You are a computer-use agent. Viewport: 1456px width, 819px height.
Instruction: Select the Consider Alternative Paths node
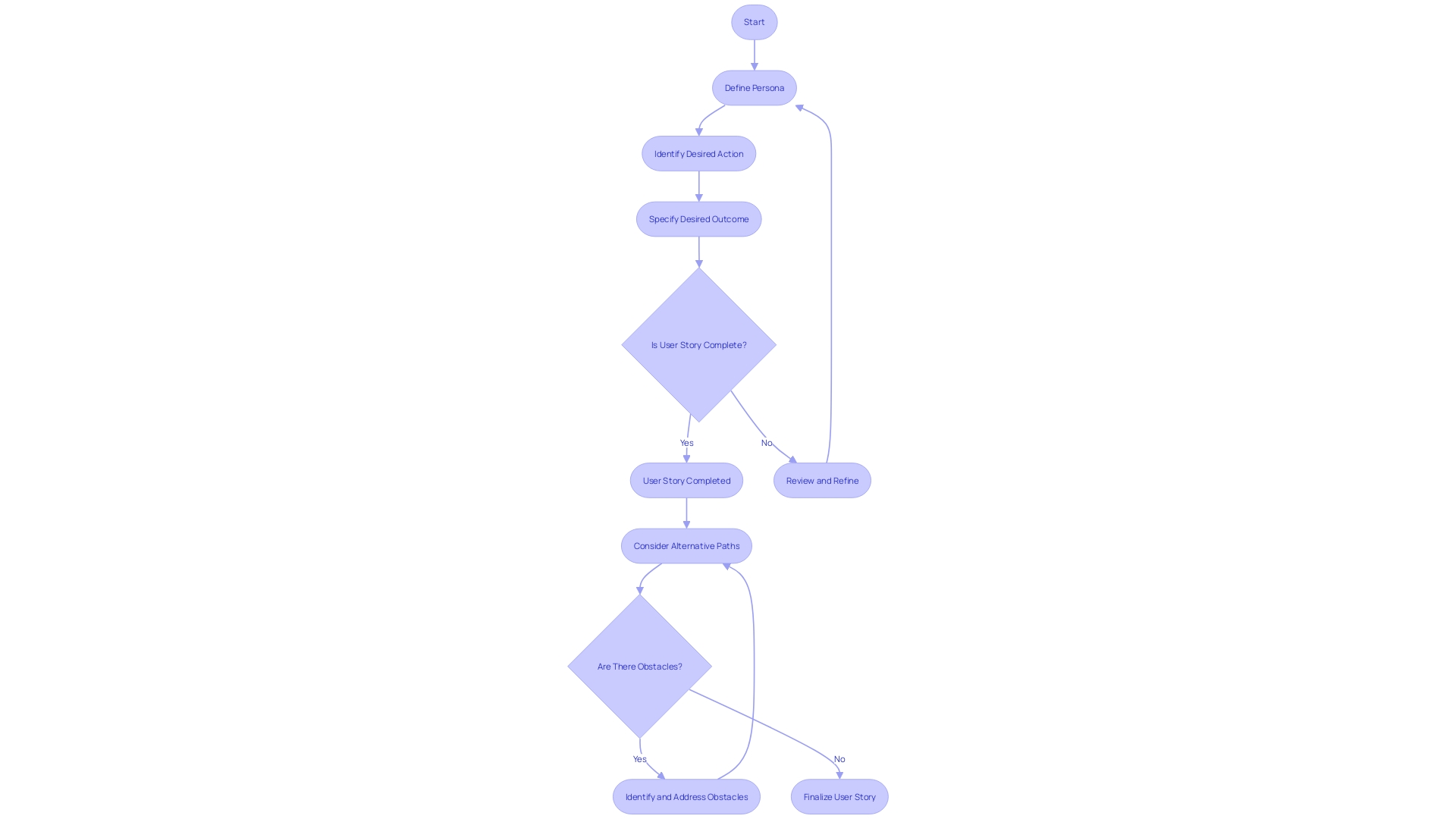(686, 545)
